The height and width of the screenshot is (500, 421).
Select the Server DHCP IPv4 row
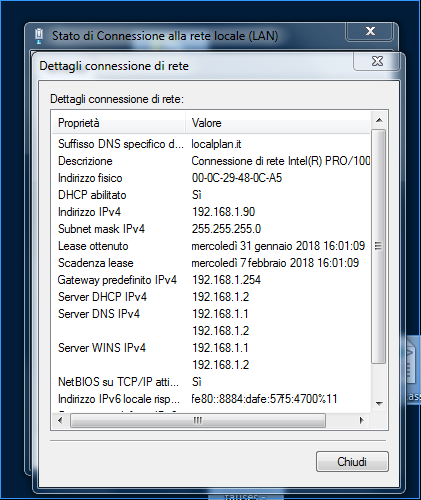[211, 297]
